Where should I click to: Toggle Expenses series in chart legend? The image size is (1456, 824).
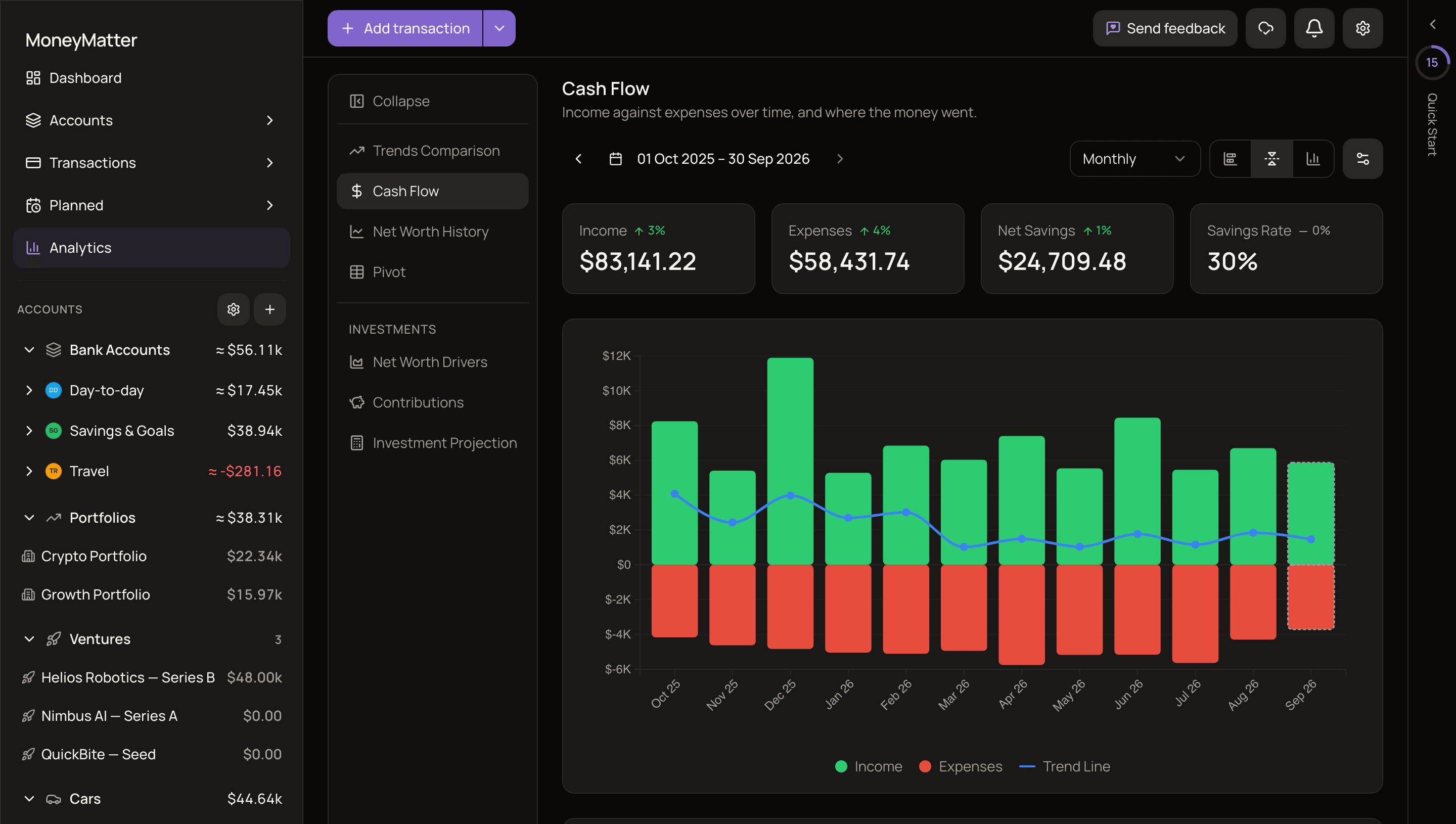(x=961, y=766)
